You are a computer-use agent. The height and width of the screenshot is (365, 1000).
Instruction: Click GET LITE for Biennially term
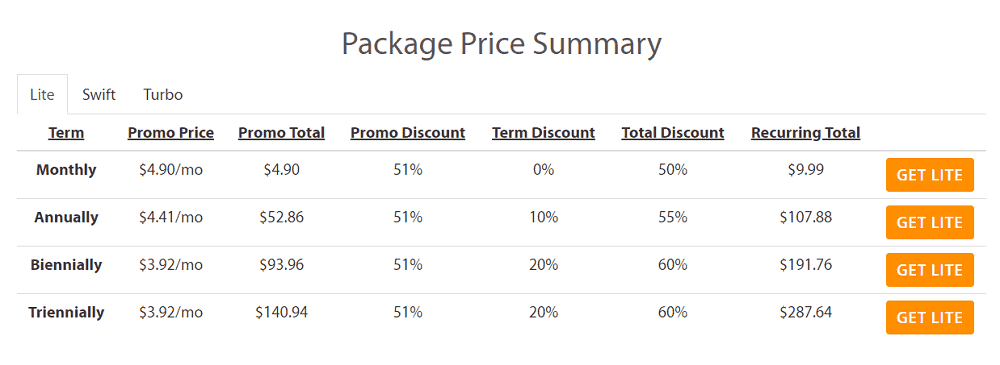pos(929,270)
